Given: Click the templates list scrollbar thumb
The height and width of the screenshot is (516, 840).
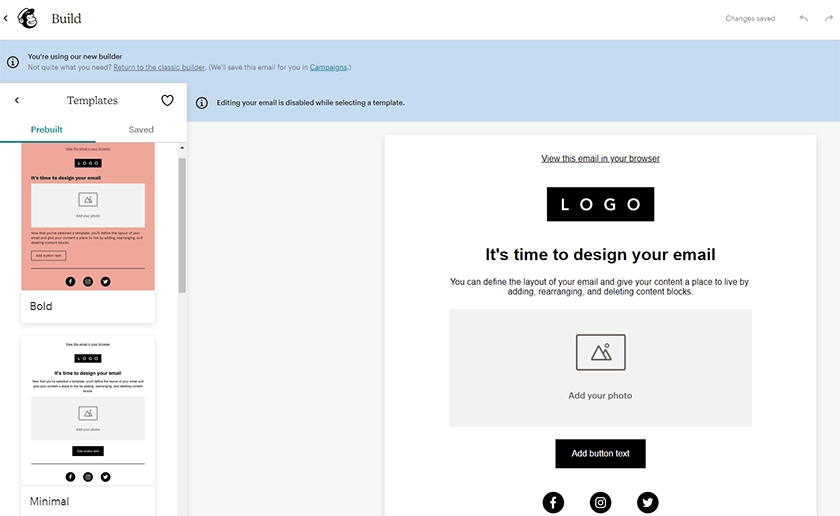Looking at the screenshot, I should (x=182, y=225).
